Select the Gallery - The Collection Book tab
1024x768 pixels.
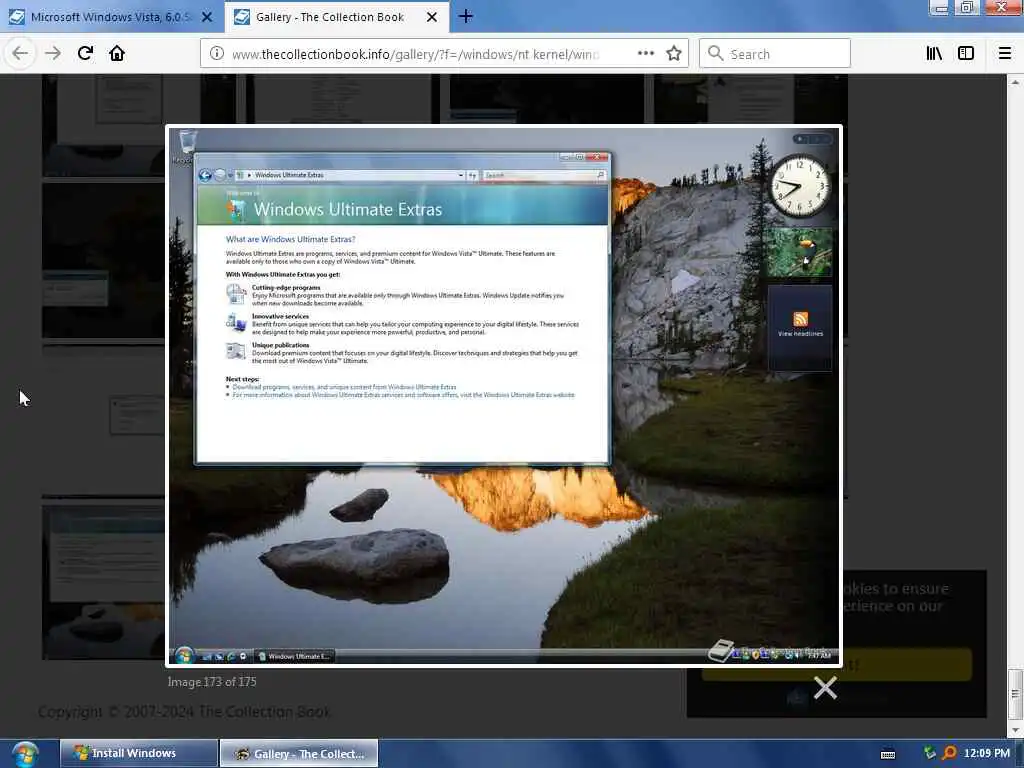pyautogui.click(x=336, y=17)
